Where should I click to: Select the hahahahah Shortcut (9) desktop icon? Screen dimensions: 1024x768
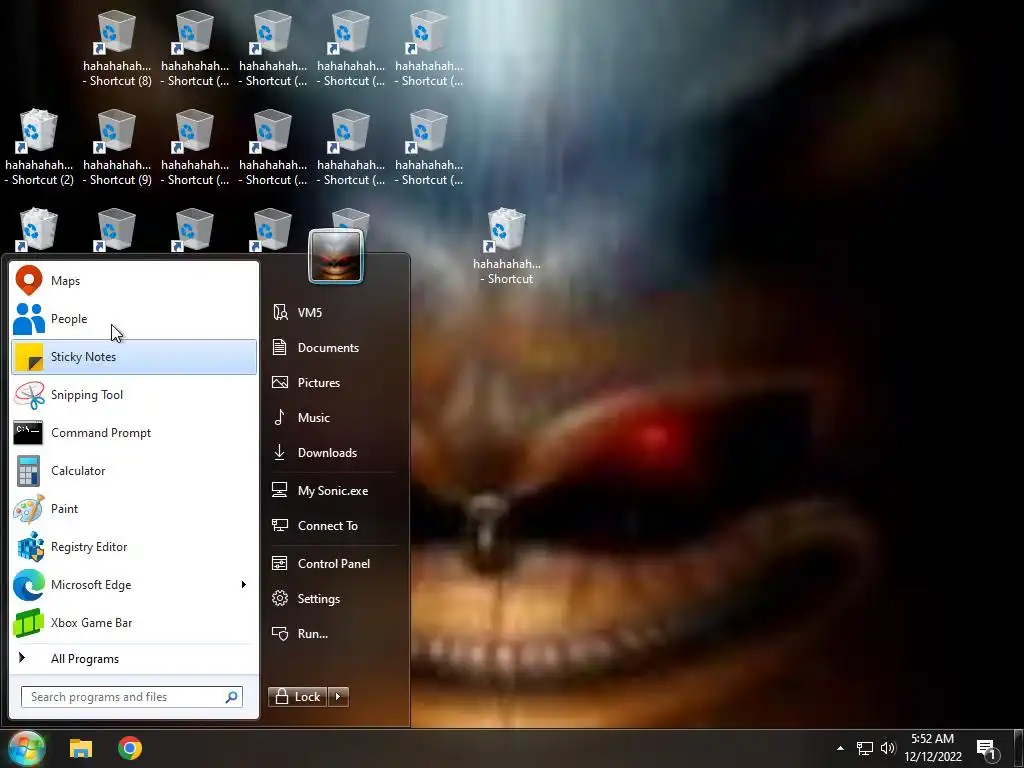117,148
